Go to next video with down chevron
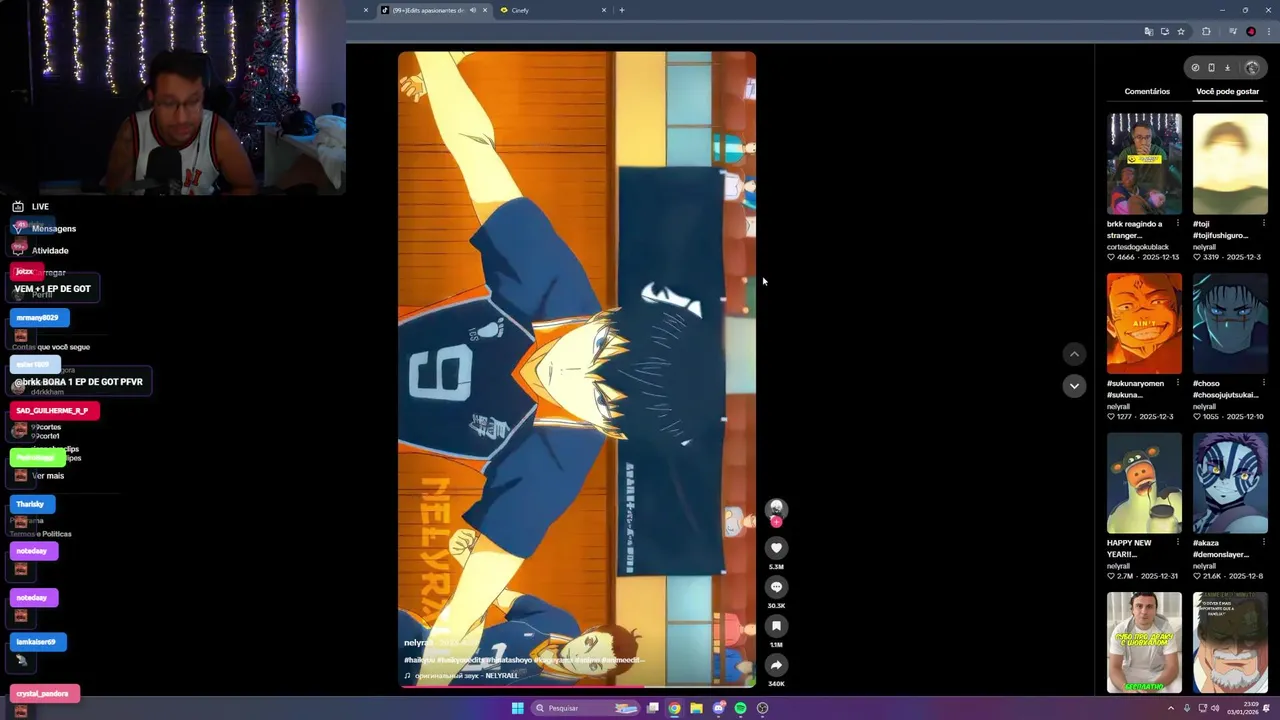 (x=1074, y=386)
